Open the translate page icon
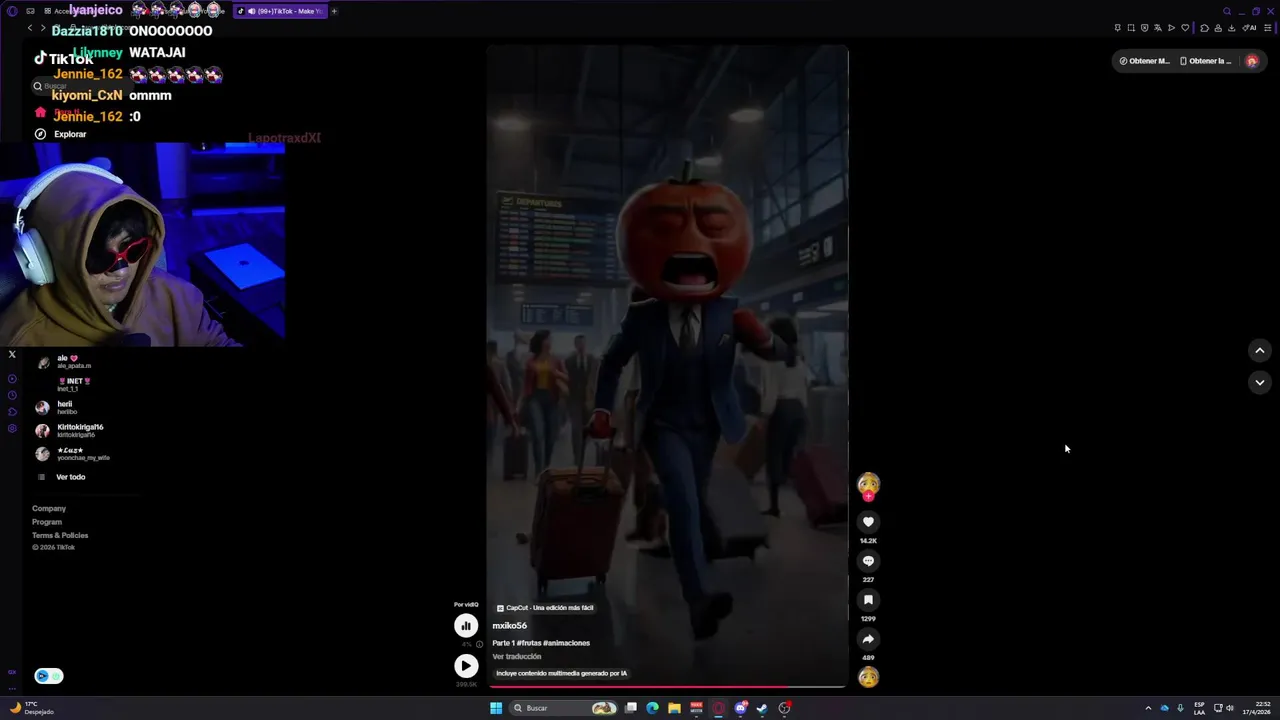The height and width of the screenshot is (720, 1280). click(x=1158, y=28)
